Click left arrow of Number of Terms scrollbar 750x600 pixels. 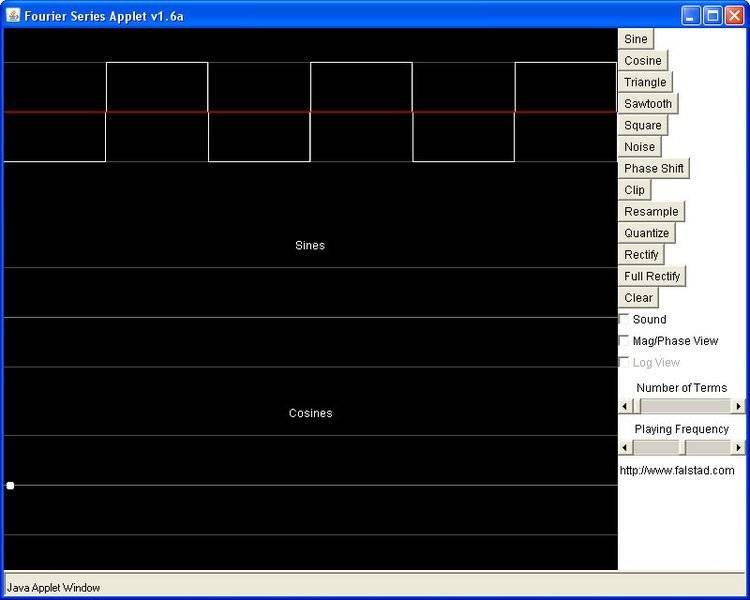(624, 406)
